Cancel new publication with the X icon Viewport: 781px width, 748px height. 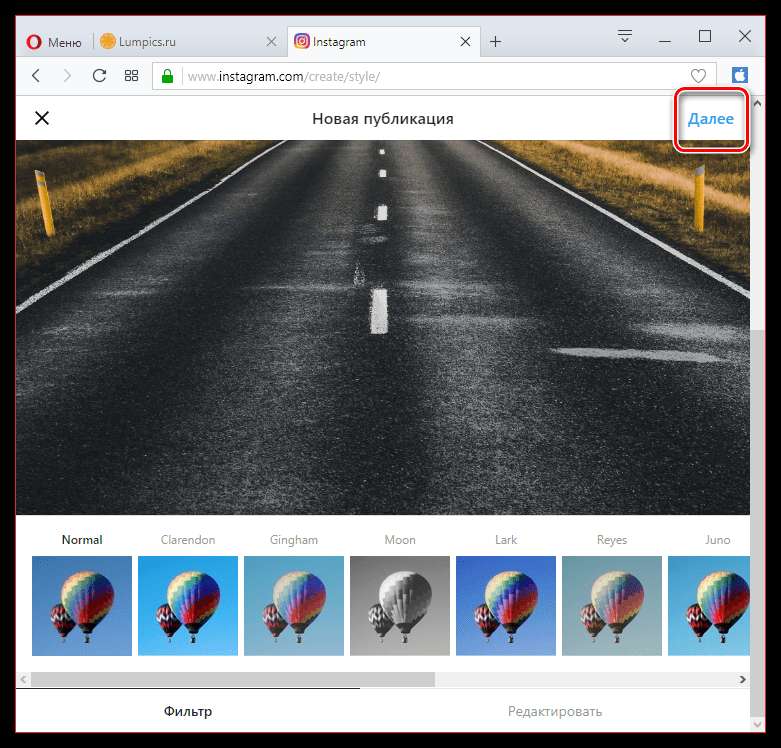pyautogui.click(x=42, y=119)
